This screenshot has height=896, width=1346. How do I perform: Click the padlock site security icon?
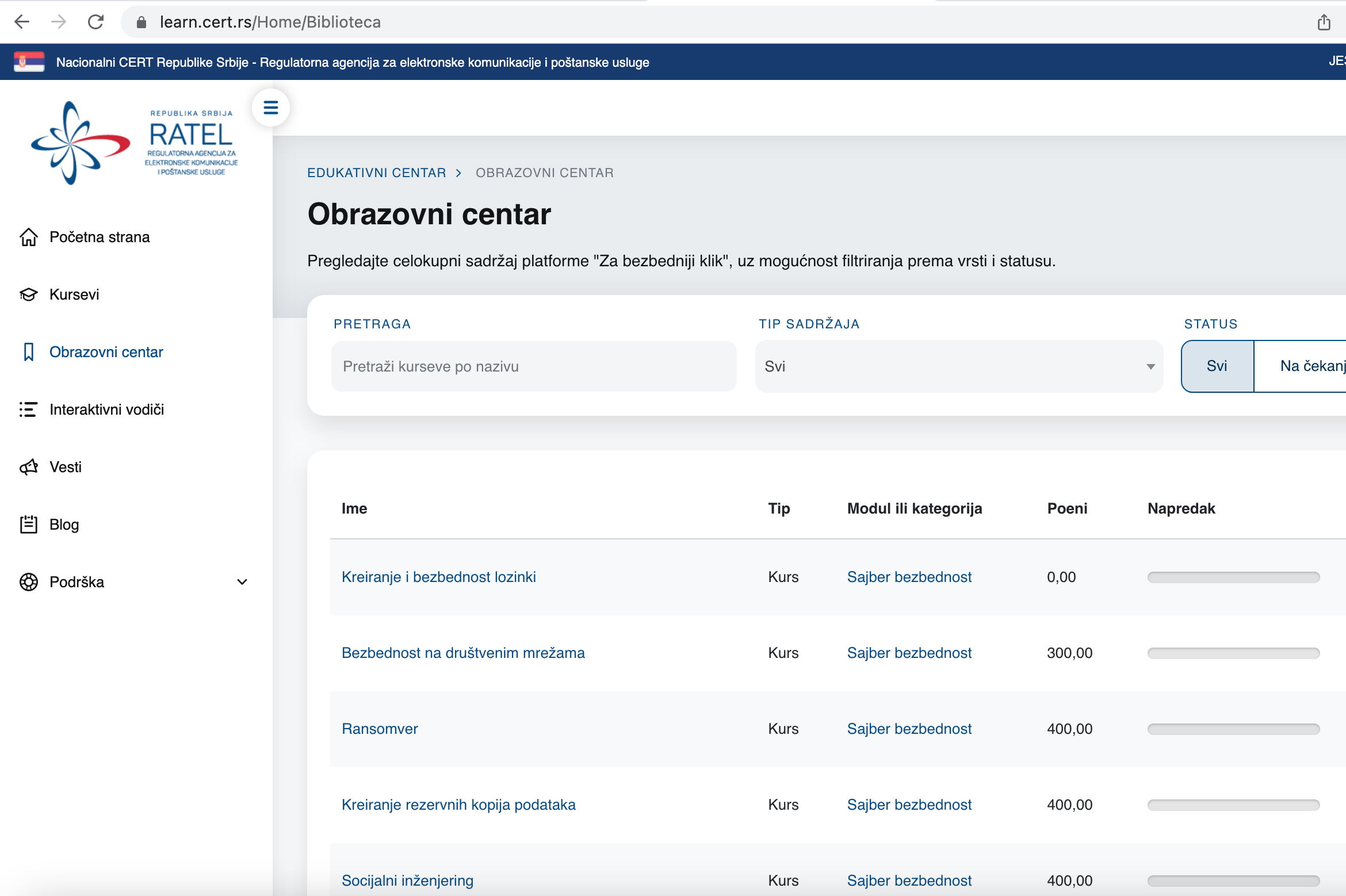(142, 22)
